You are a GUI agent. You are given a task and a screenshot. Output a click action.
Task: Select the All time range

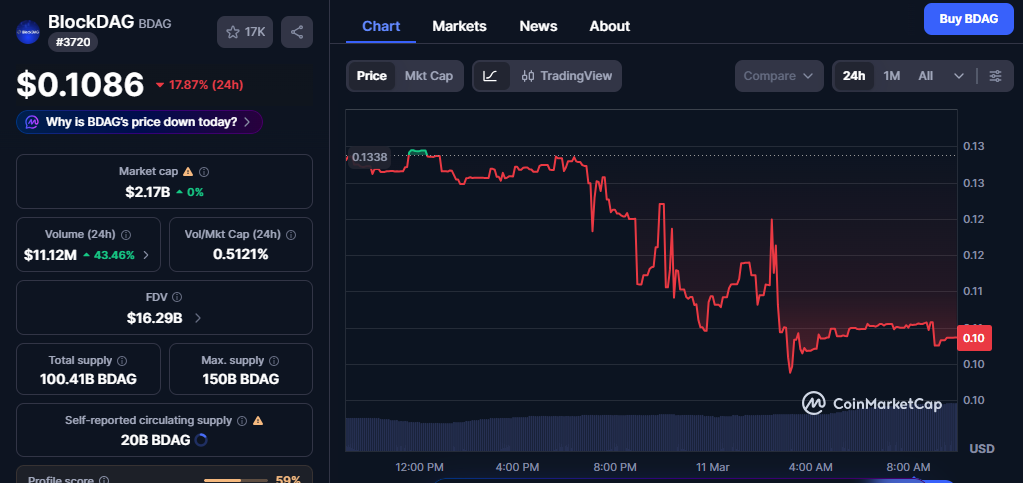click(926, 76)
